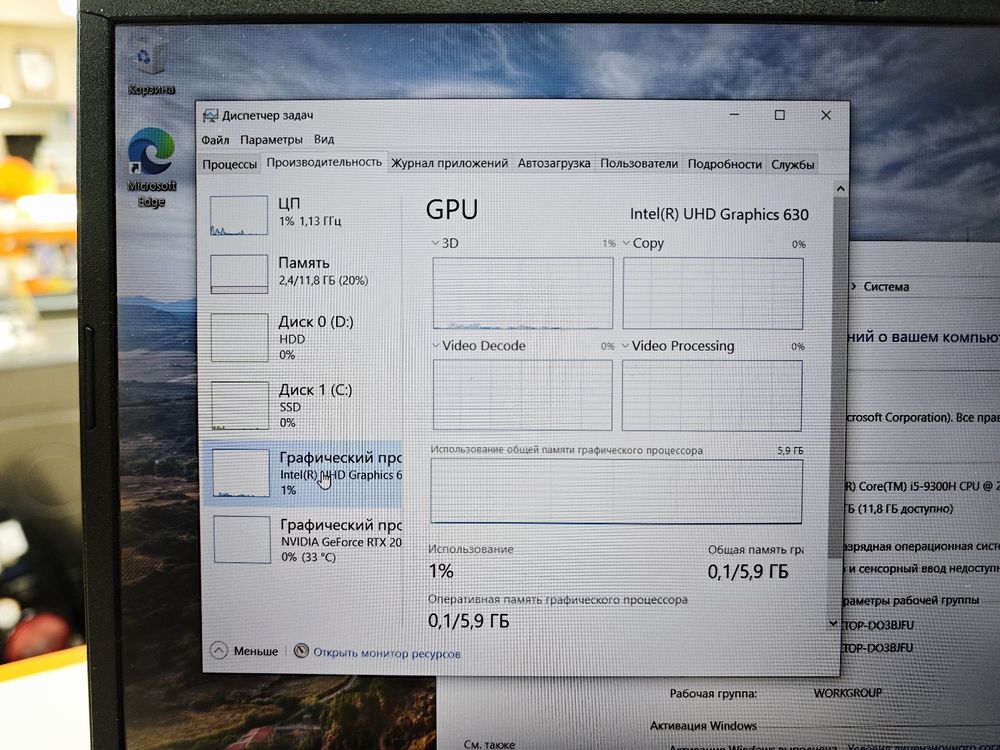Open the Video Decode engine dropdown
1000x750 pixels.
436,346
